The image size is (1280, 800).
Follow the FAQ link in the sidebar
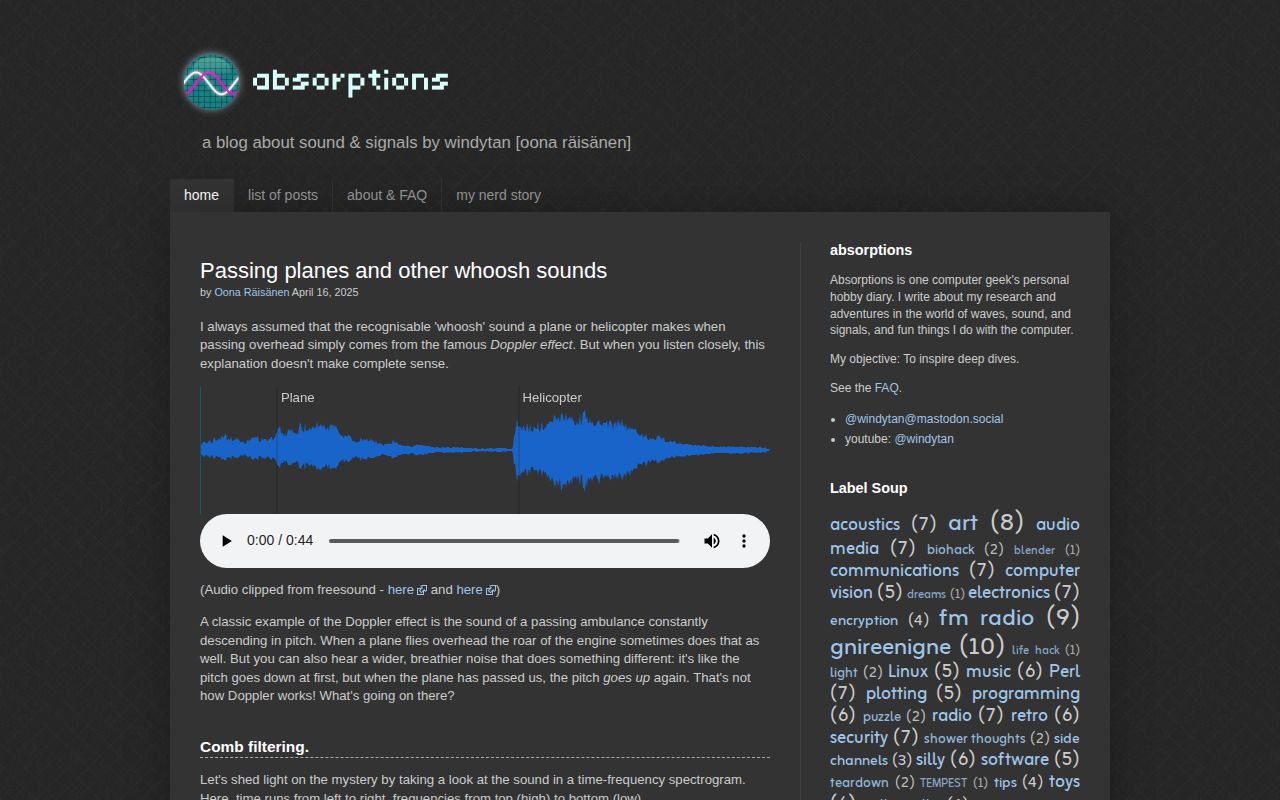click(886, 387)
